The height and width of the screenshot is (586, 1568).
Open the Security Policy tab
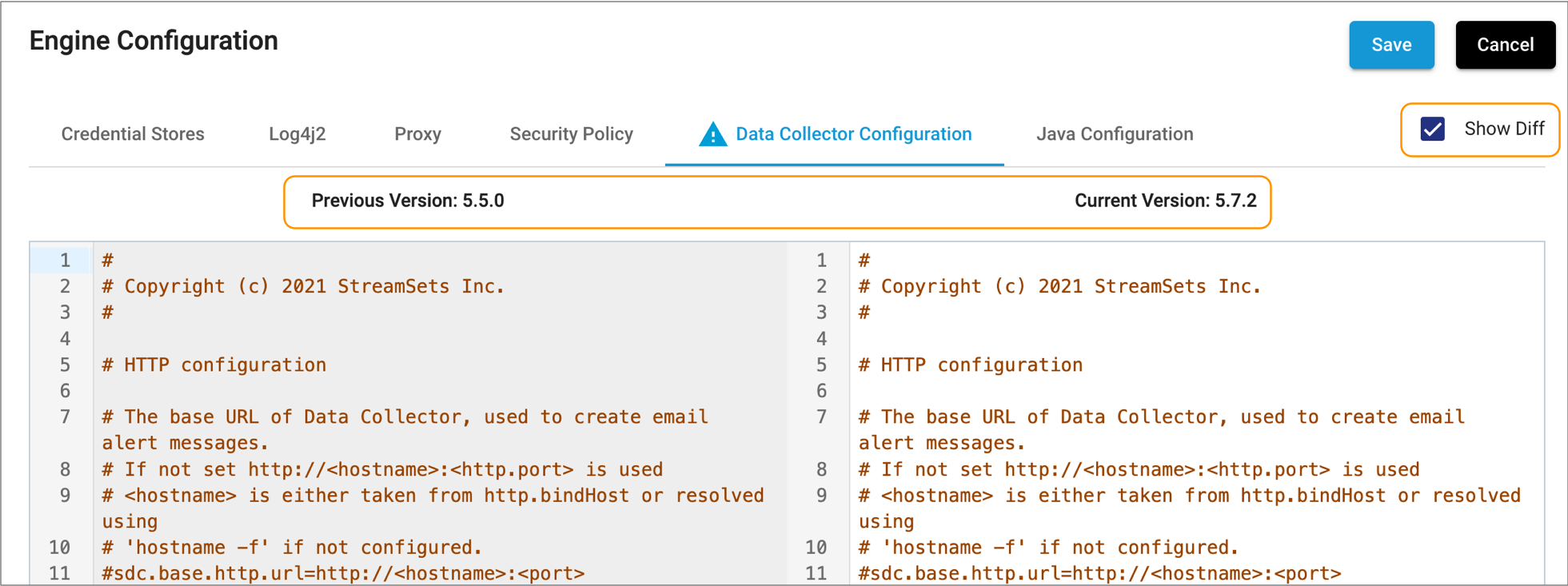coord(571,134)
